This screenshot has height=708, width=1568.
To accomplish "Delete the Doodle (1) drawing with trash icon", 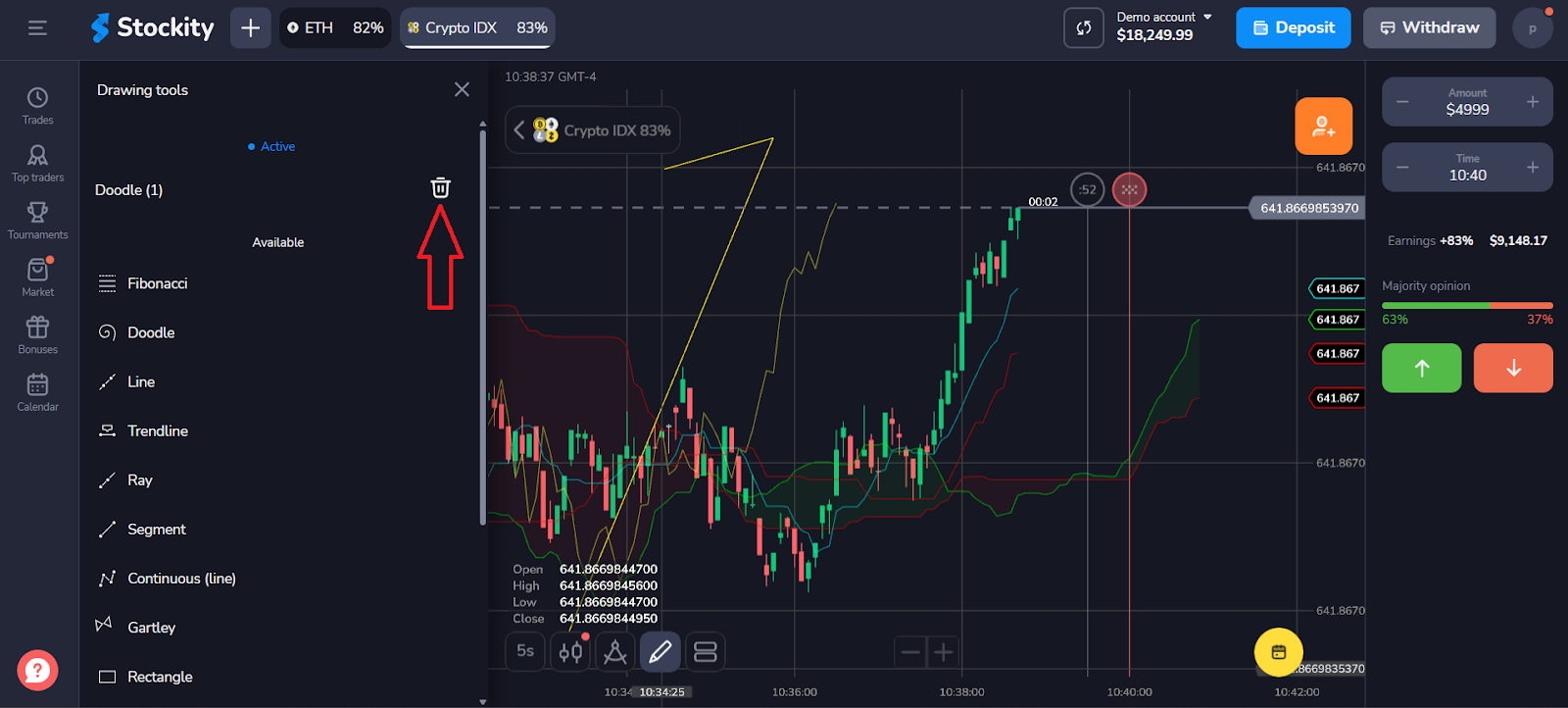I will pyautogui.click(x=440, y=188).
